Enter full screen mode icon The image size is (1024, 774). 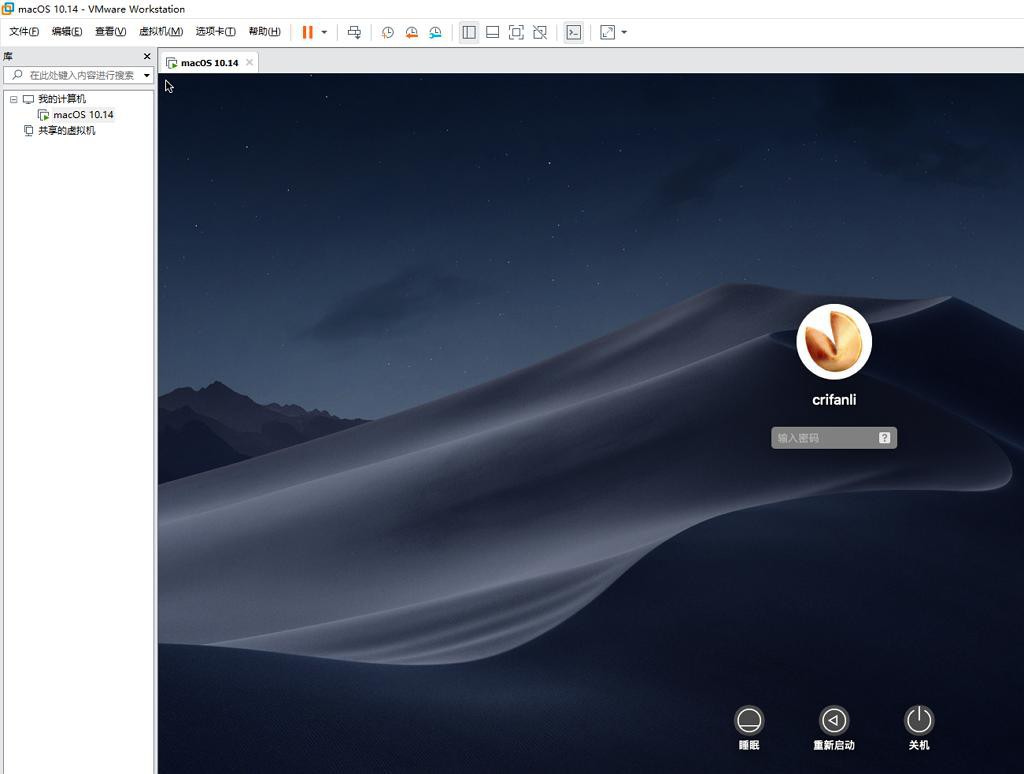click(516, 32)
